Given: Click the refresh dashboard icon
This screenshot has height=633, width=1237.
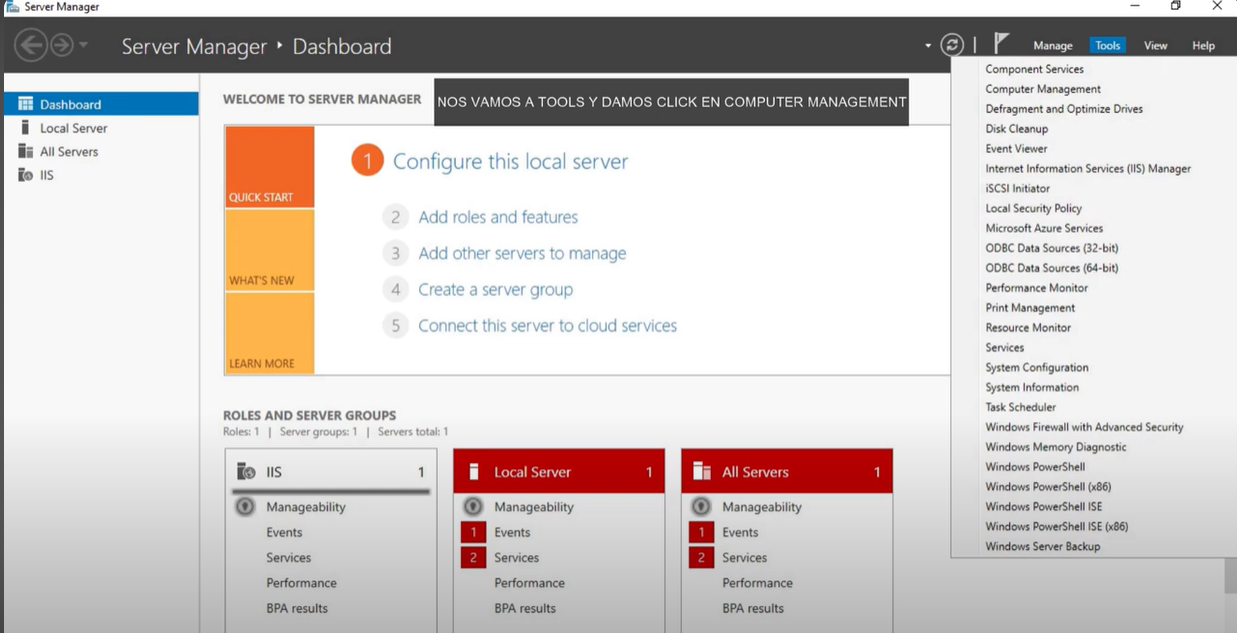Looking at the screenshot, I should [952, 45].
